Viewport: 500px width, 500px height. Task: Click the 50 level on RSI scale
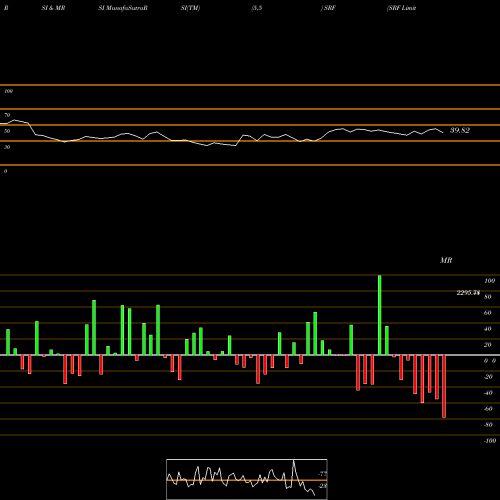pos(7,131)
